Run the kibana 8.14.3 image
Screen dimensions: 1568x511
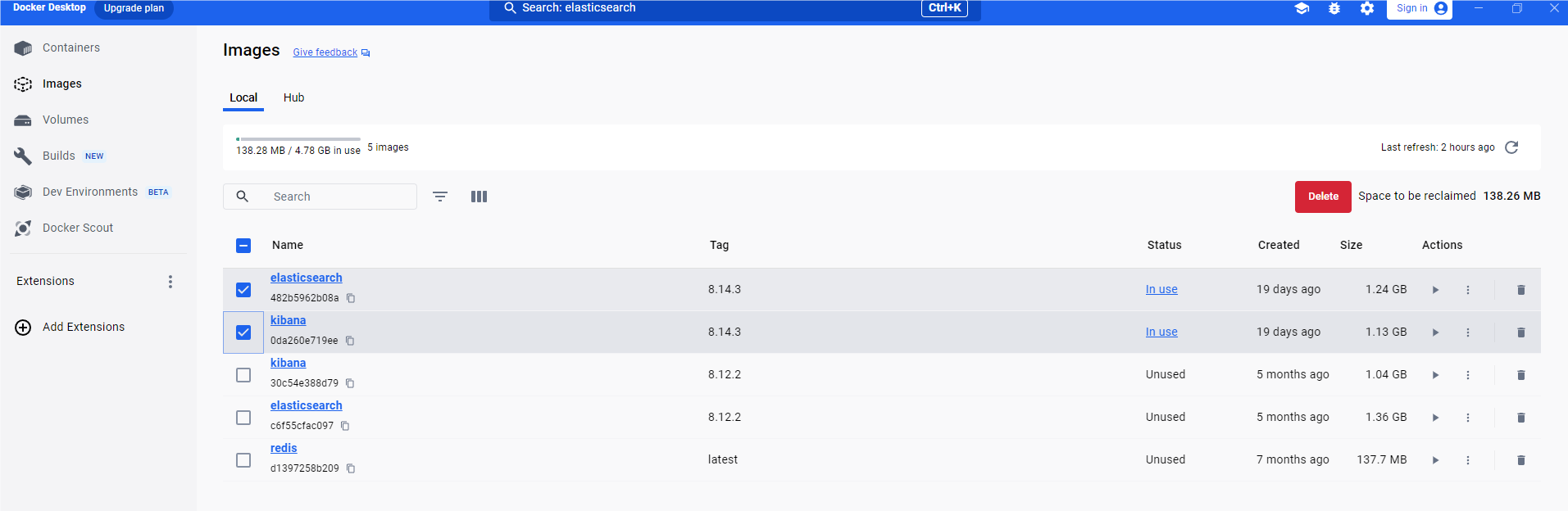point(1435,332)
